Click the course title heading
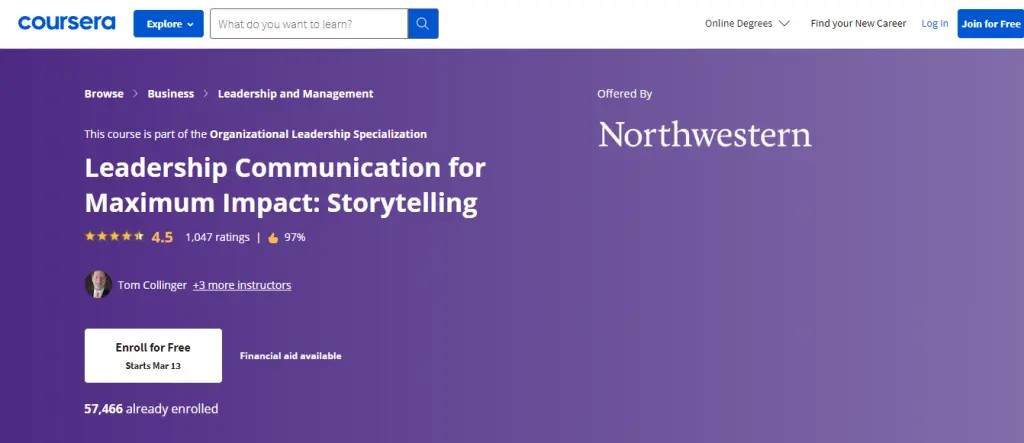Screen dimensions: 1024x443 pyautogui.click(x=285, y=186)
